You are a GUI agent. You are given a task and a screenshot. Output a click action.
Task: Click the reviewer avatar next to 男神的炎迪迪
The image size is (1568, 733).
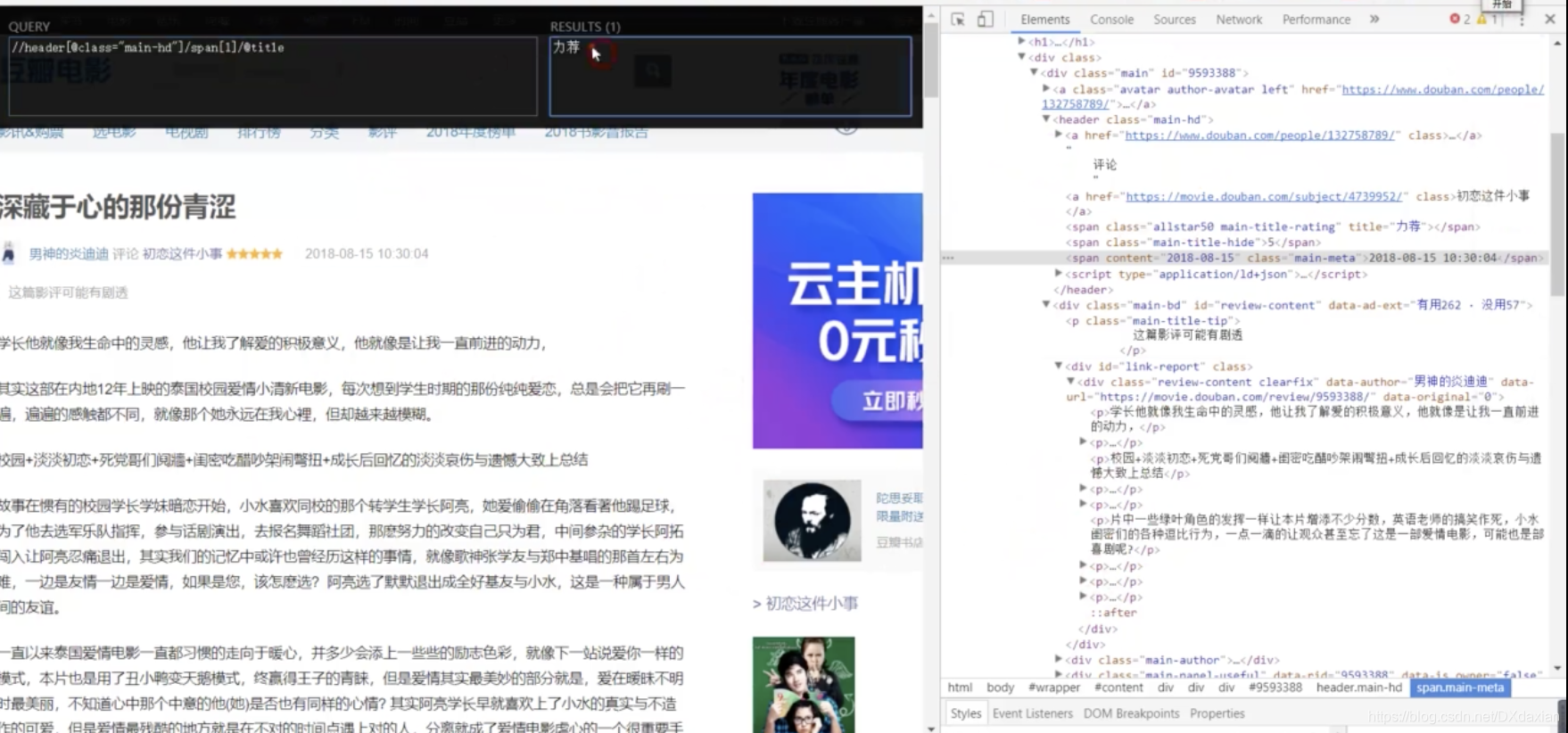[9, 253]
